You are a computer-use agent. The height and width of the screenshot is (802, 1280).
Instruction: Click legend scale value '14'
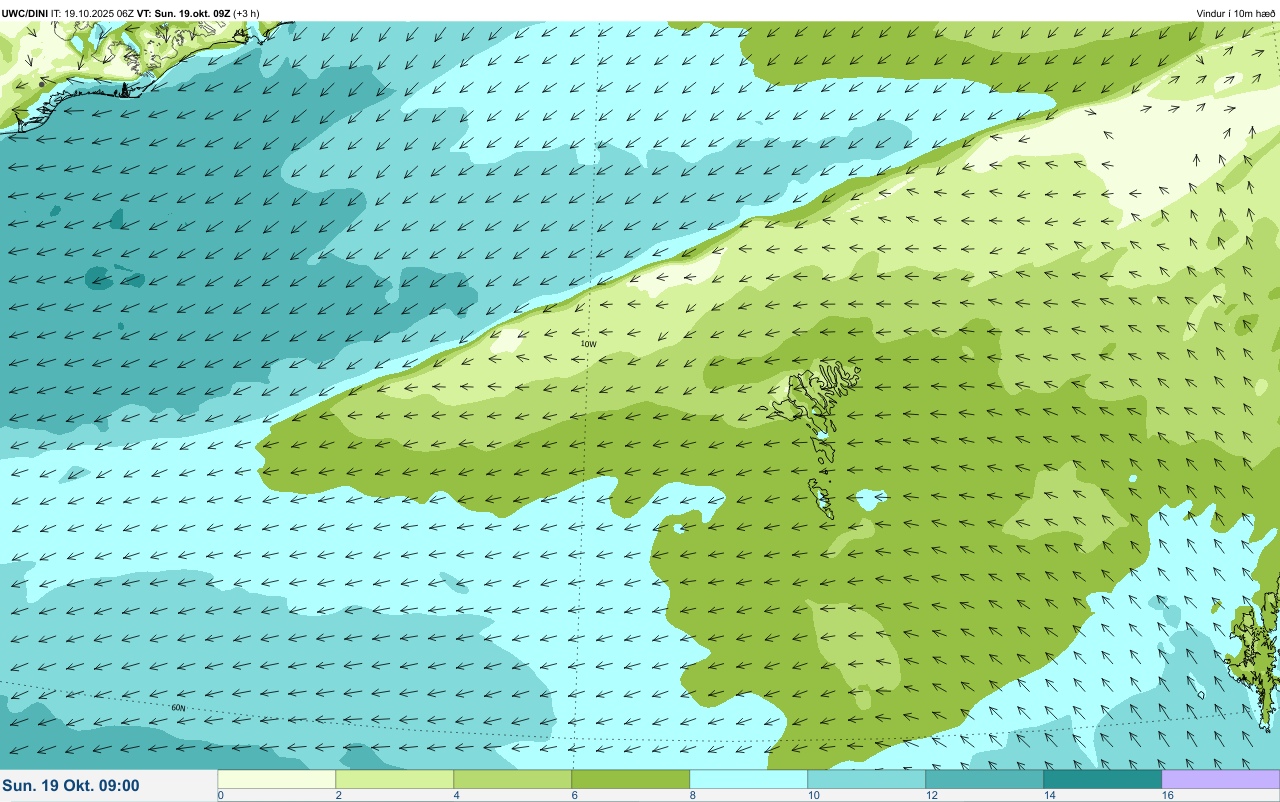(1049, 795)
